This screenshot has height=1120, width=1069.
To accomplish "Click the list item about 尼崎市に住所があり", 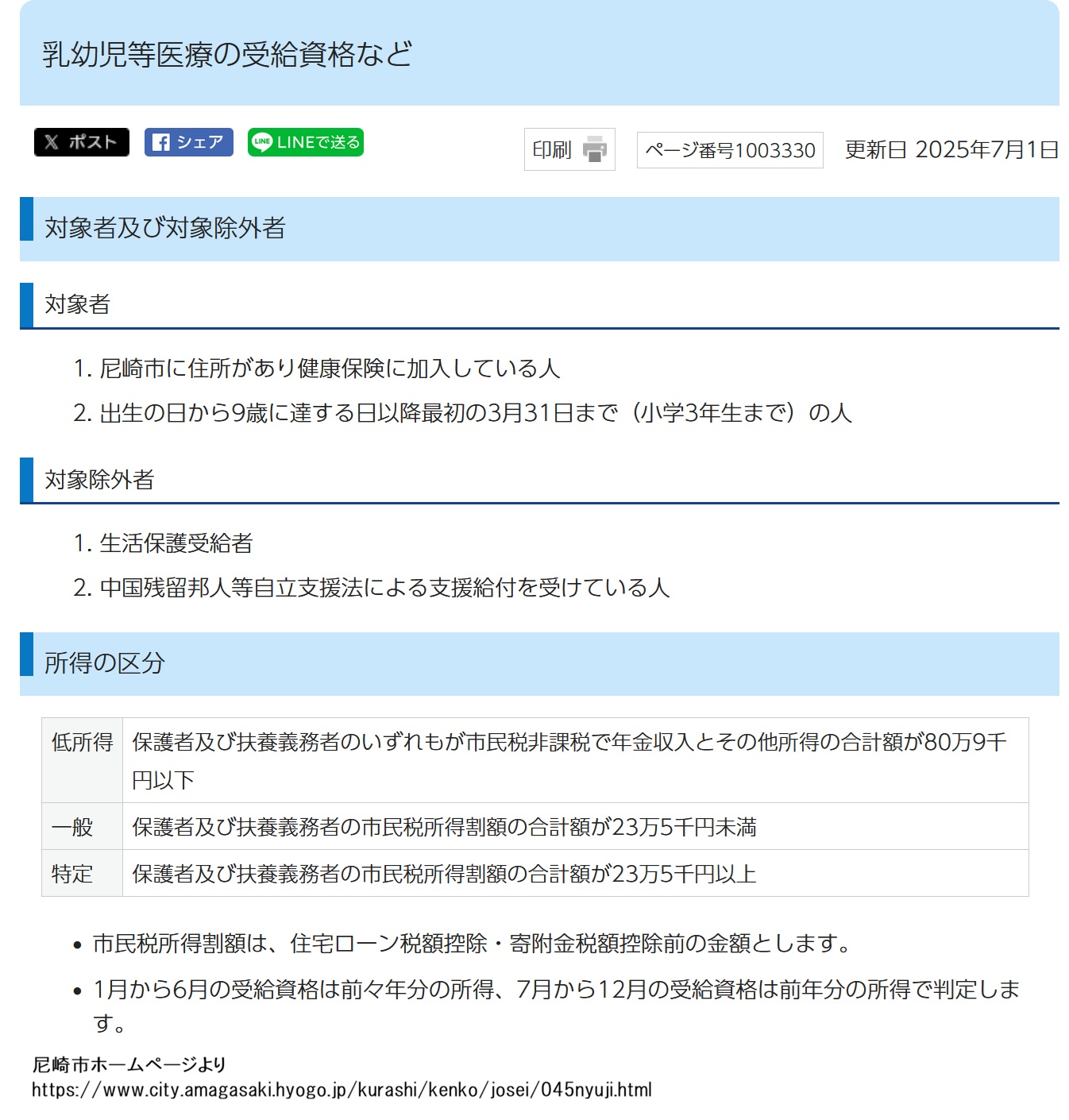I will point(329,369).
